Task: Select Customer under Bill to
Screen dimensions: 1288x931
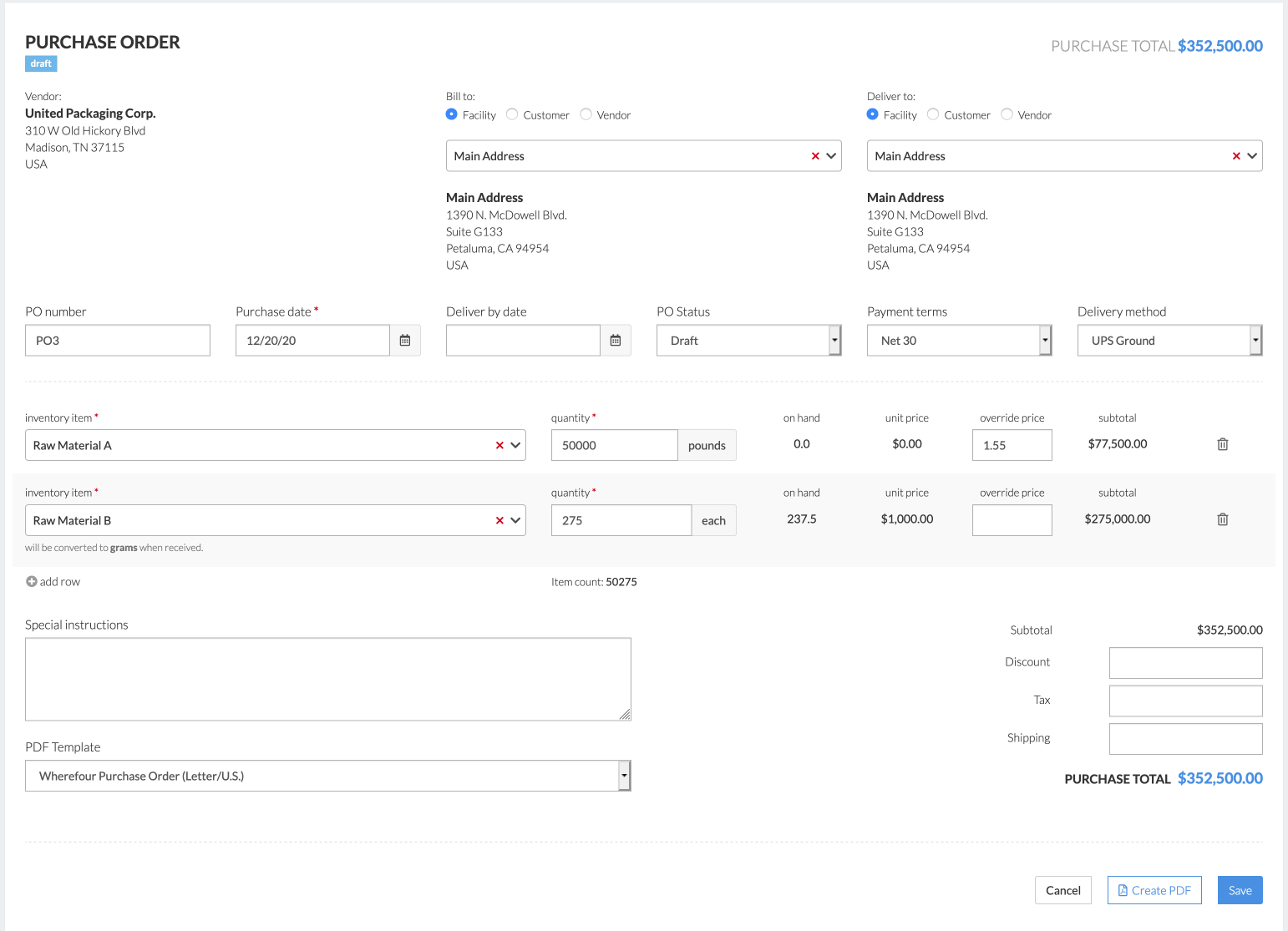Action: click(513, 114)
